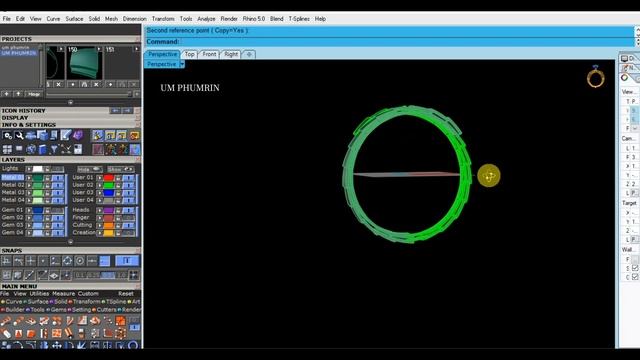Click the Hide button in Layers
This screenshot has width=640, height=360.
click(89, 169)
